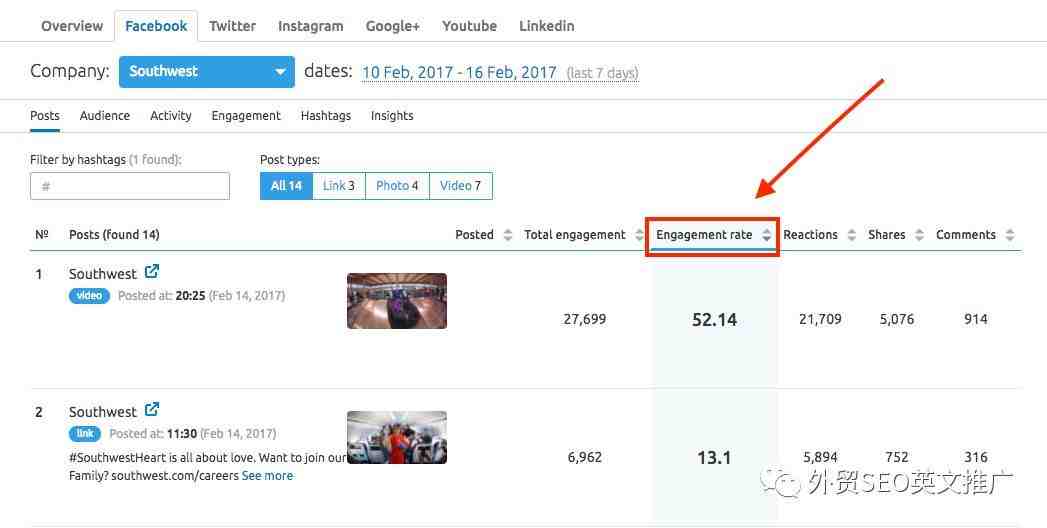The height and width of the screenshot is (528, 1047).
Task: Sort by Reactions column arrows
Action: (x=851, y=235)
